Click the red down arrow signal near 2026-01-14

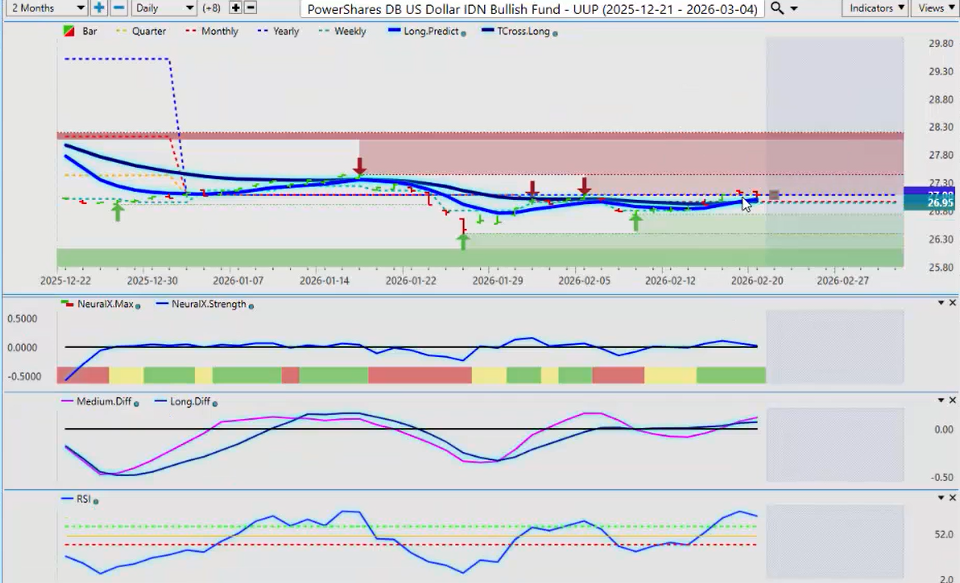359,166
